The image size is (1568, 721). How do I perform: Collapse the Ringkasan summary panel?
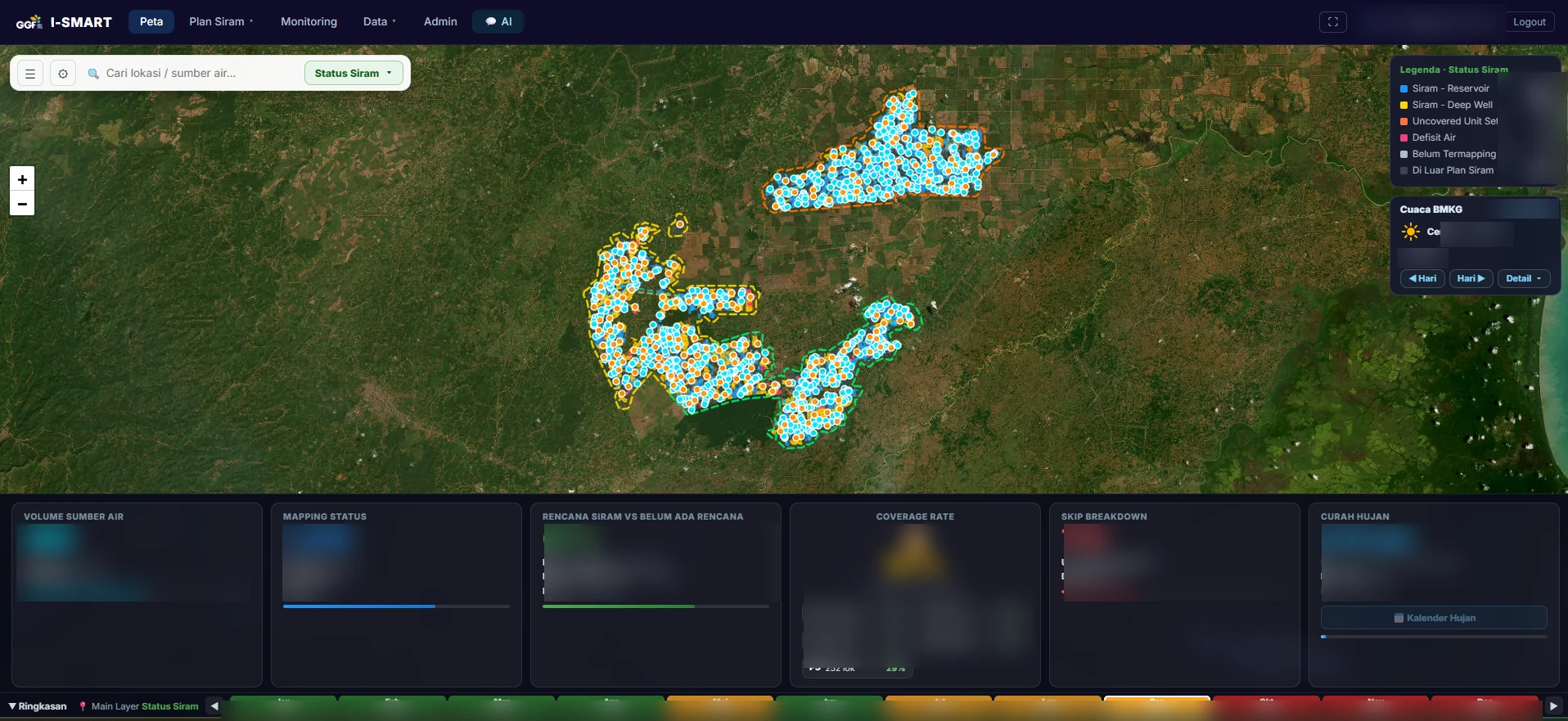point(38,706)
